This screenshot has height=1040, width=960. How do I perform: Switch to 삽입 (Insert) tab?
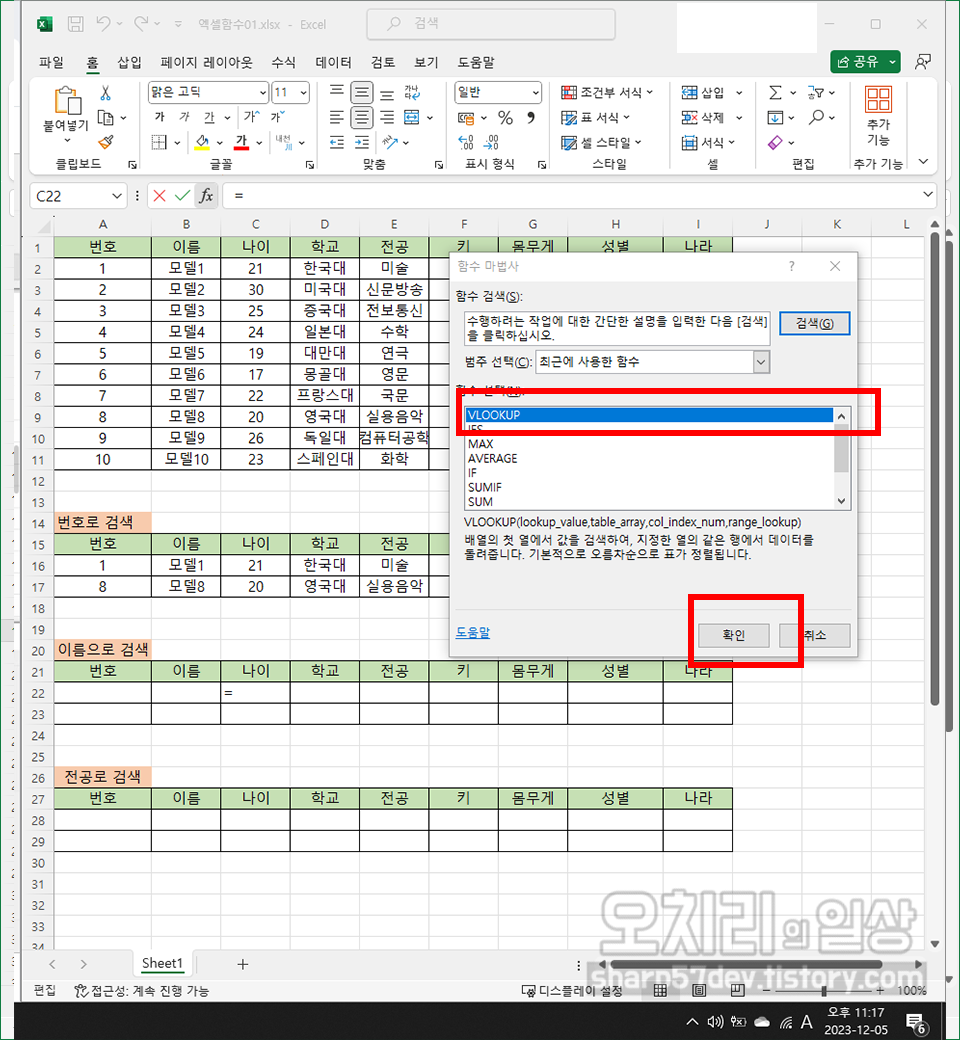click(129, 62)
